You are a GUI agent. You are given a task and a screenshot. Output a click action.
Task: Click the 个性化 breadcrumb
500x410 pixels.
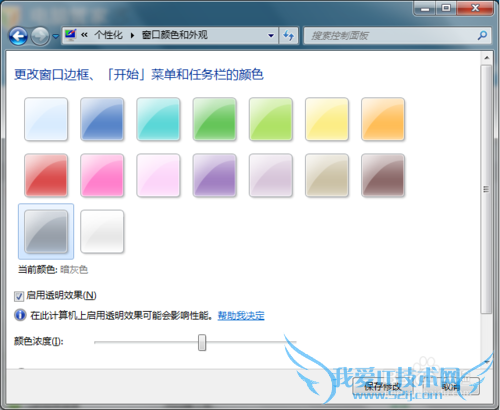click(x=109, y=35)
